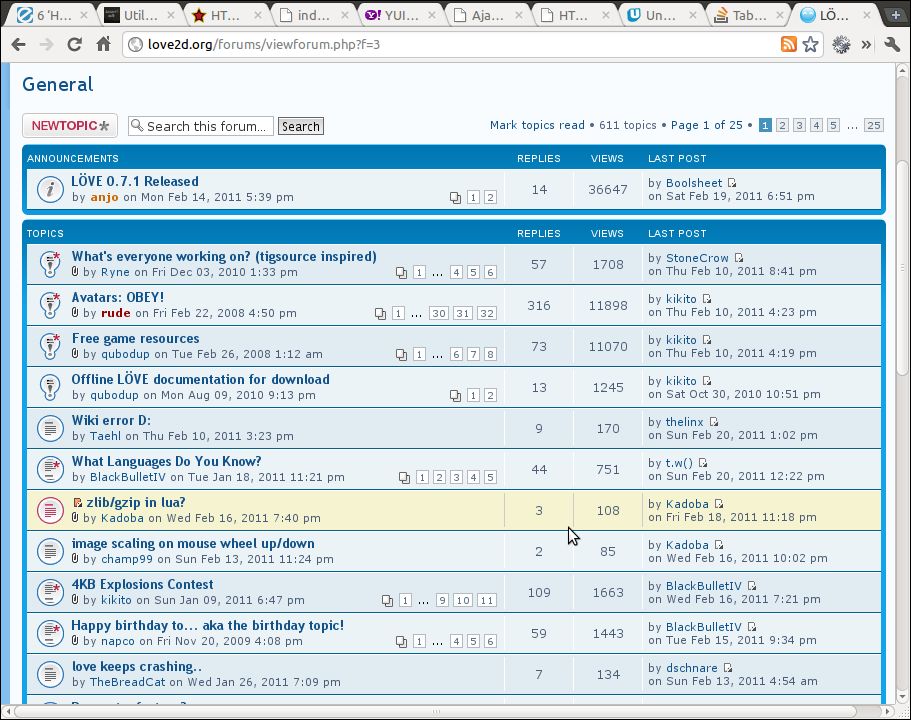Click the red topic icon for zlib/gzip
The image size is (911, 720).
(x=50, y=510)
